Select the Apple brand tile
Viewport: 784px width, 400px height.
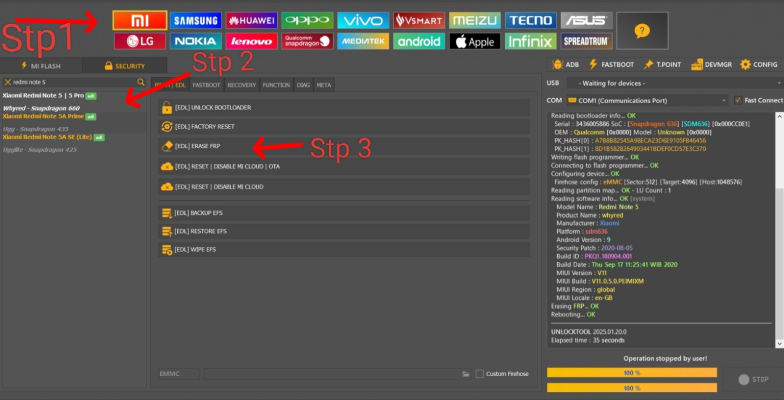(474, 41)
